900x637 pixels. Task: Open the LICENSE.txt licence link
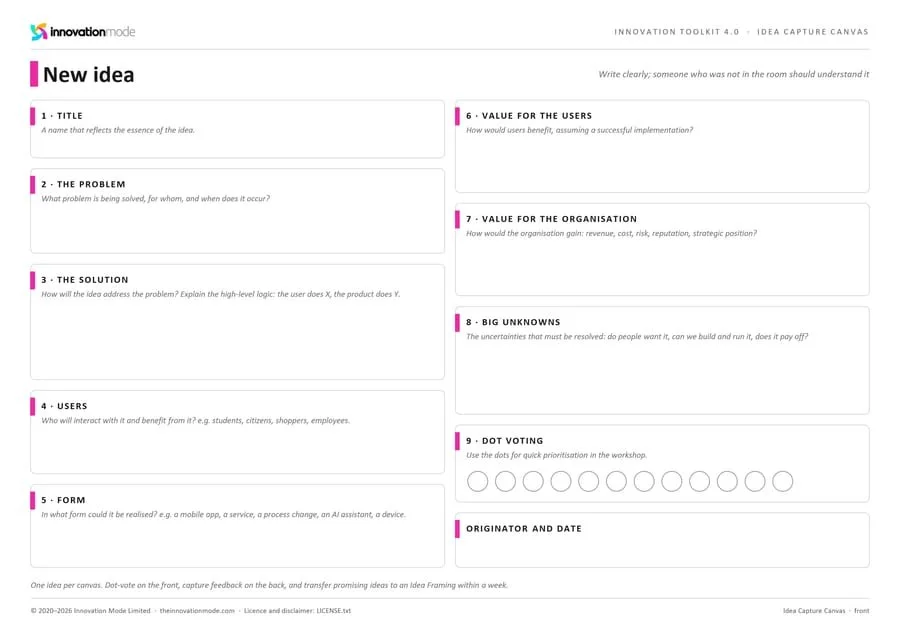333,611
